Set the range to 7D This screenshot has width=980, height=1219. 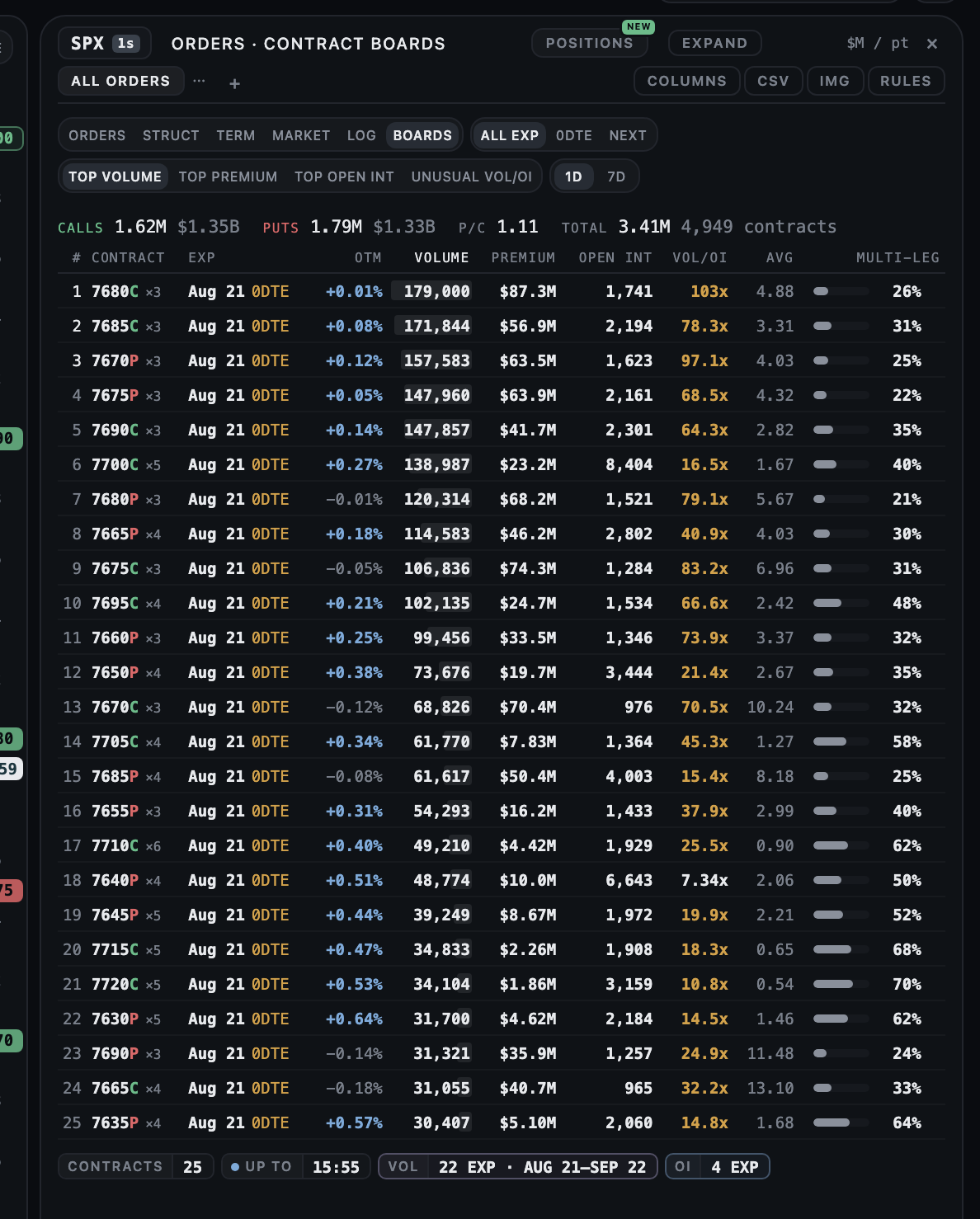[x=616, y=176]
